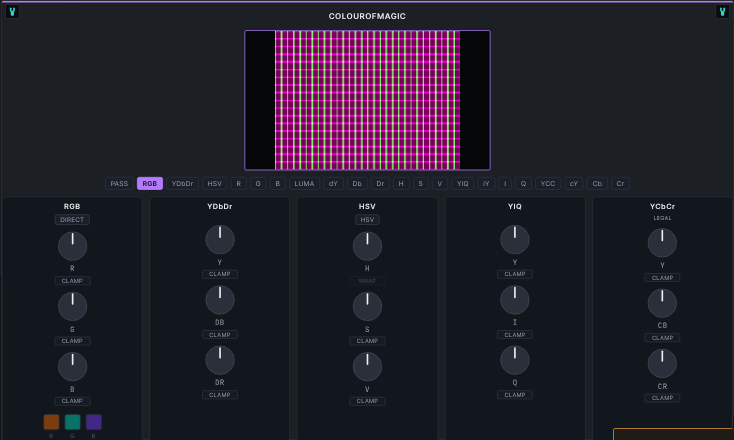This screenshot has width=734, height=440.
Task: Click the top-right teal logo icon
Action: pyautogui.click(x=722, y=12)
